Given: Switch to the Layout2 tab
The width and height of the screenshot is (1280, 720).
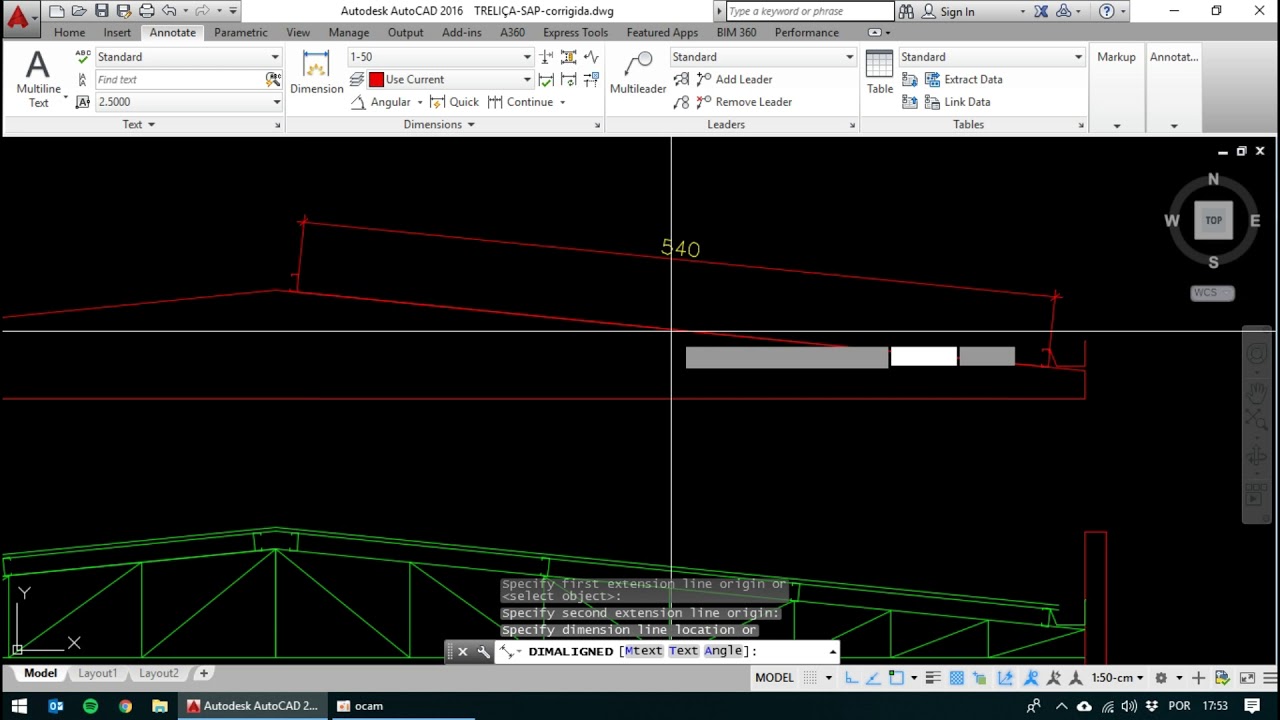Looking at the screenshot, I should [x=159, y=673].
